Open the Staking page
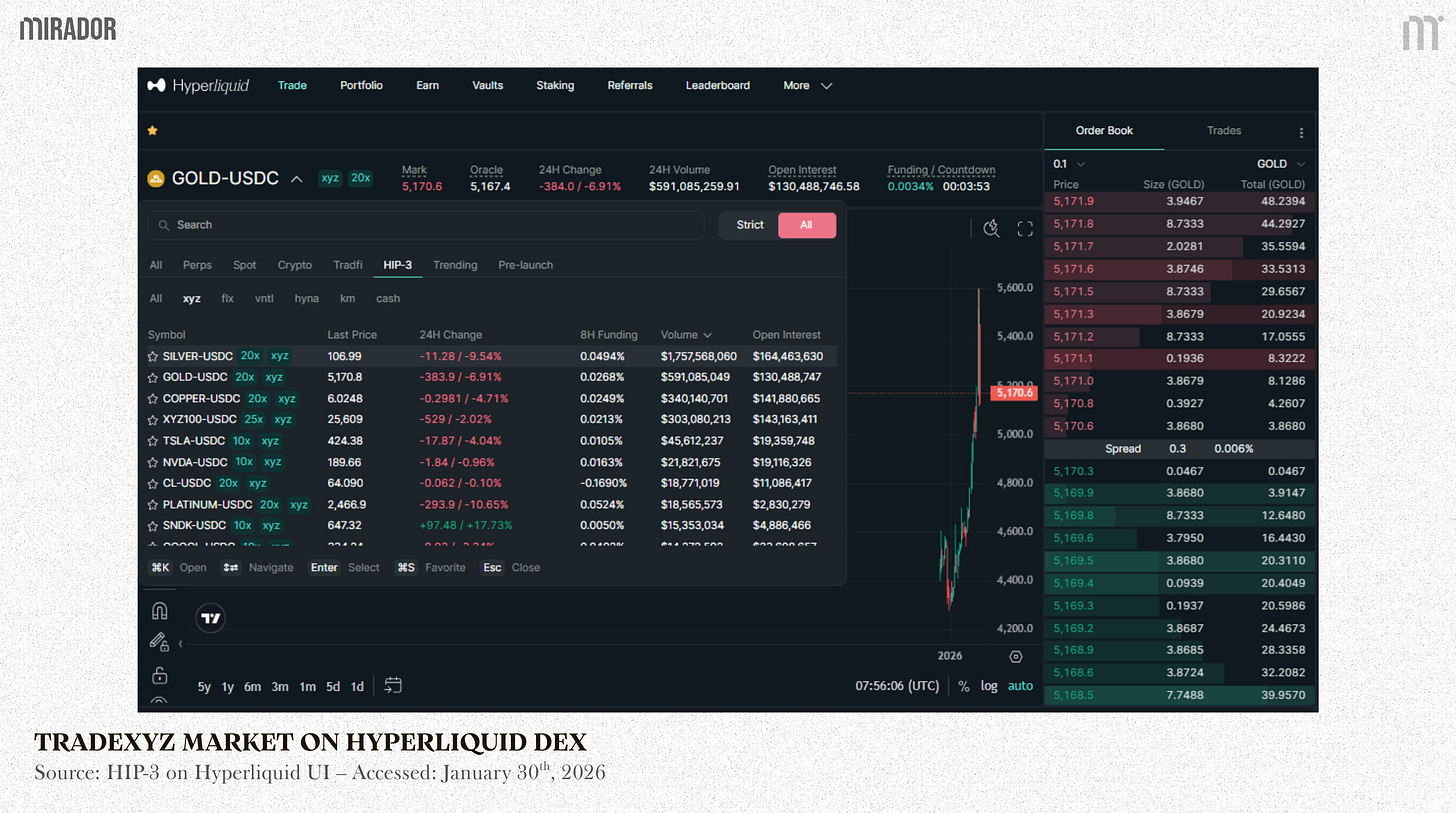1456x813 pixels. click(x=555, y=86)
